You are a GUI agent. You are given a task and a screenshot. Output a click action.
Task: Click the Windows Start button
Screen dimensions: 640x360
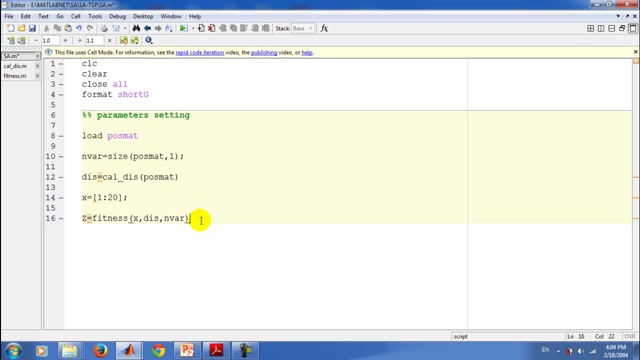(x=13, y=351)
